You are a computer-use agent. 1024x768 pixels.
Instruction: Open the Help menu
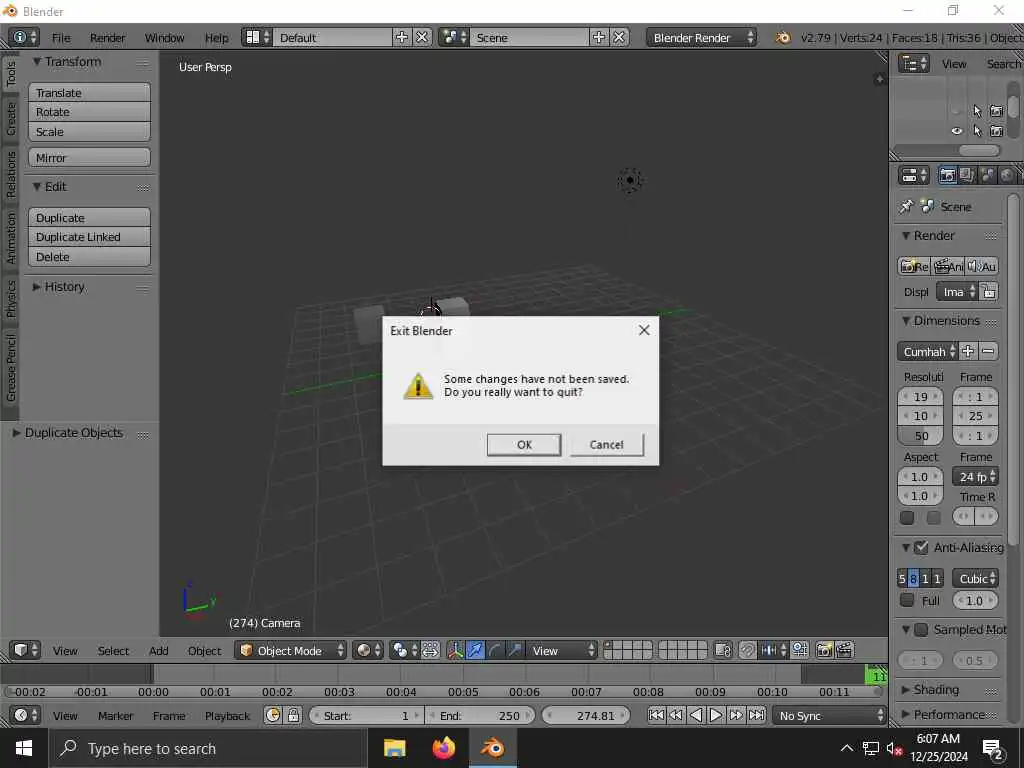coord(217,38)
